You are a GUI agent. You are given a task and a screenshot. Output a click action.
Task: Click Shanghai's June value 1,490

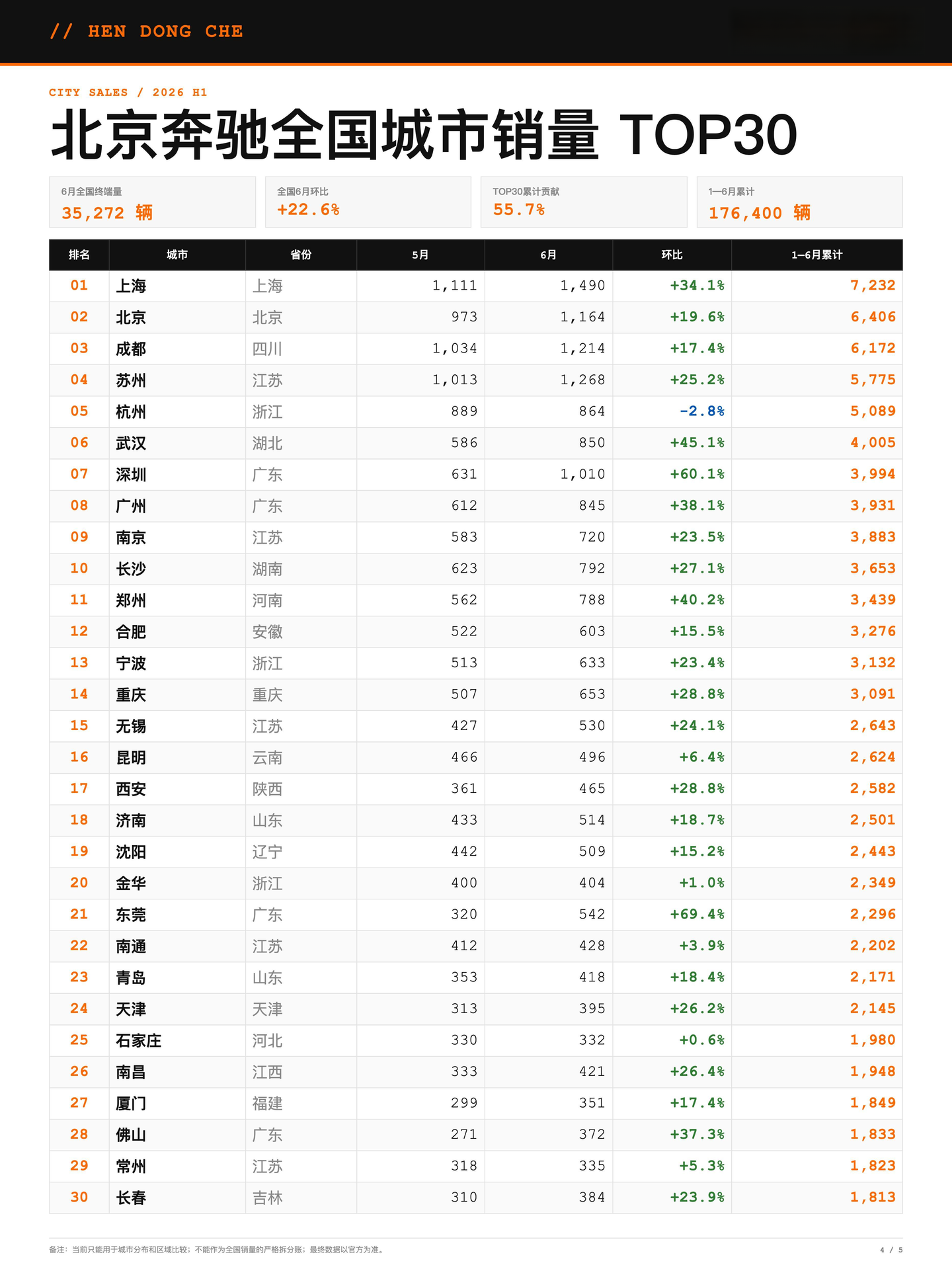582,286
